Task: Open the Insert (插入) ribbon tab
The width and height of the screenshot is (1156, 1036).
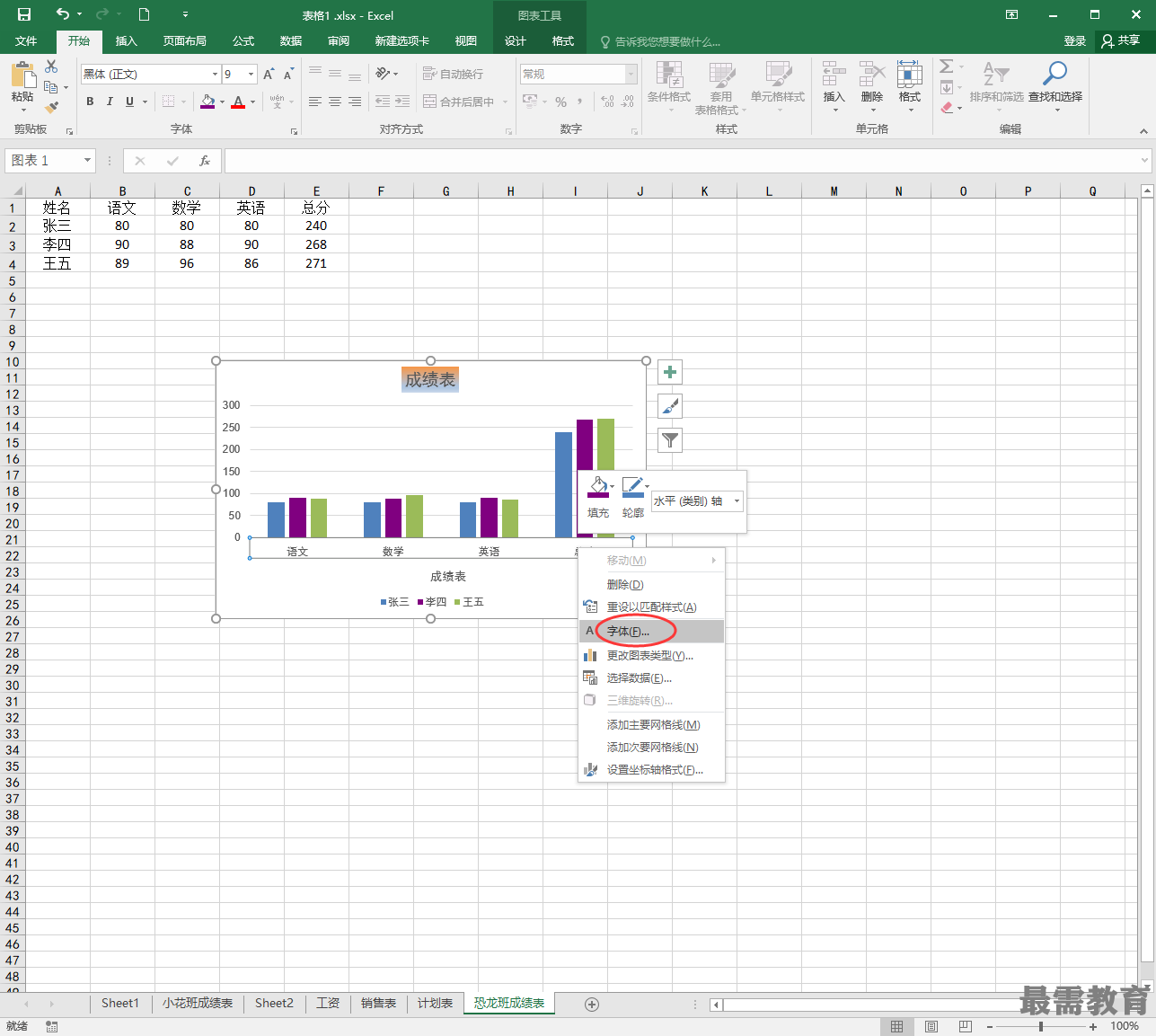Action: [127, 41]
